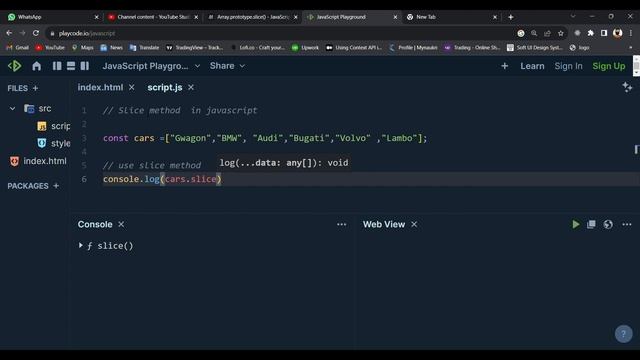
Task: Click the Sign Up button
Action: (x=609, y=66)
